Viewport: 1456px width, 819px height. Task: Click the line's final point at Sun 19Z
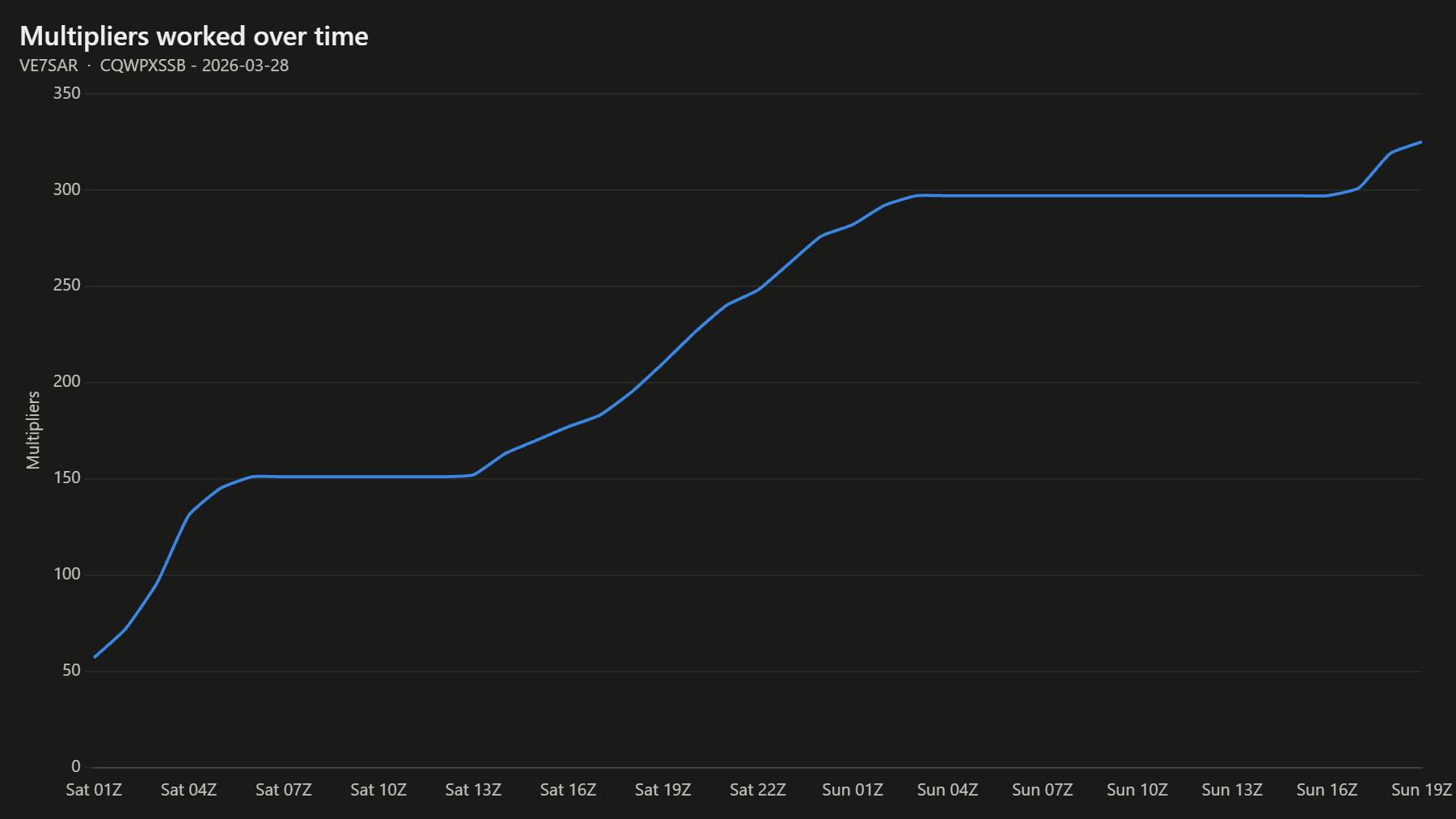tap(1421, 142)
